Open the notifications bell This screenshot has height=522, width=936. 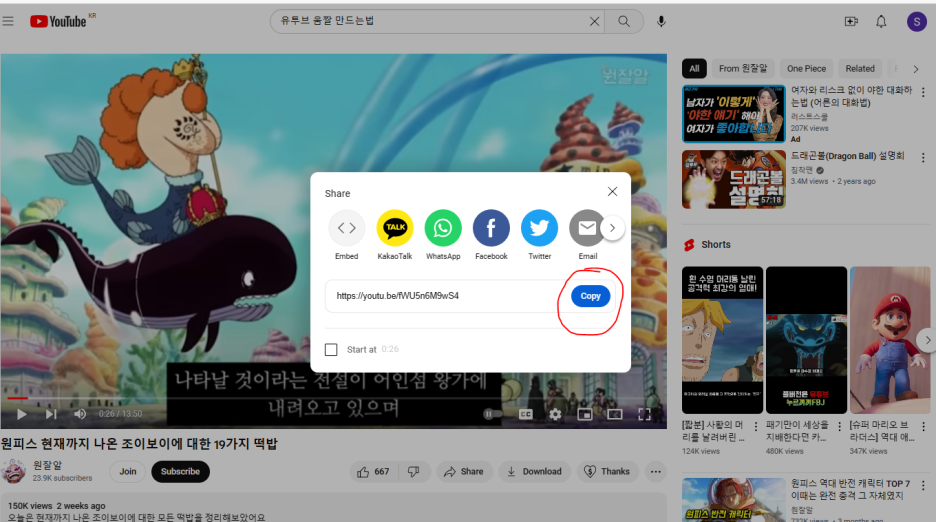coord(881,22)
